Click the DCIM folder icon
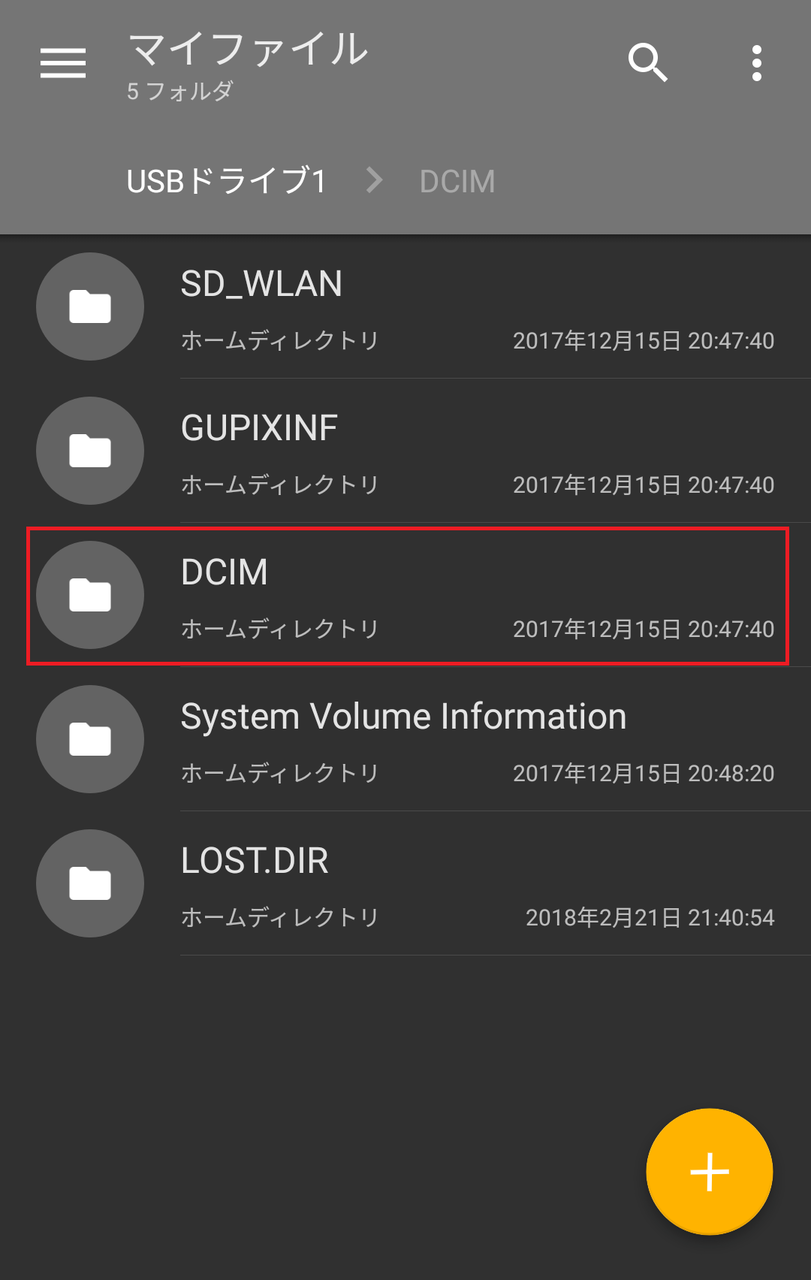 (90, 595)
